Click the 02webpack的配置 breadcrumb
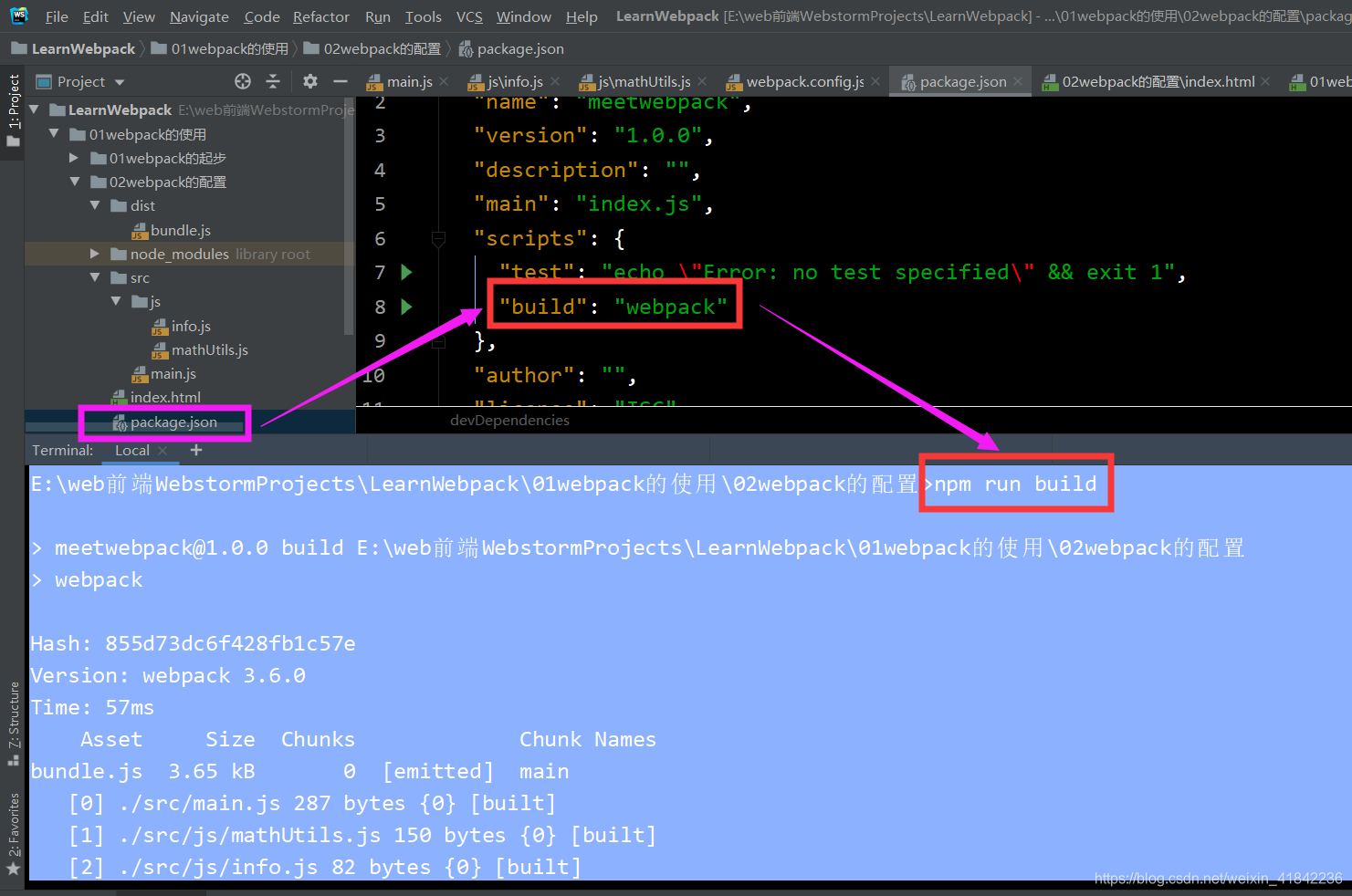 [x=372, y=48]
